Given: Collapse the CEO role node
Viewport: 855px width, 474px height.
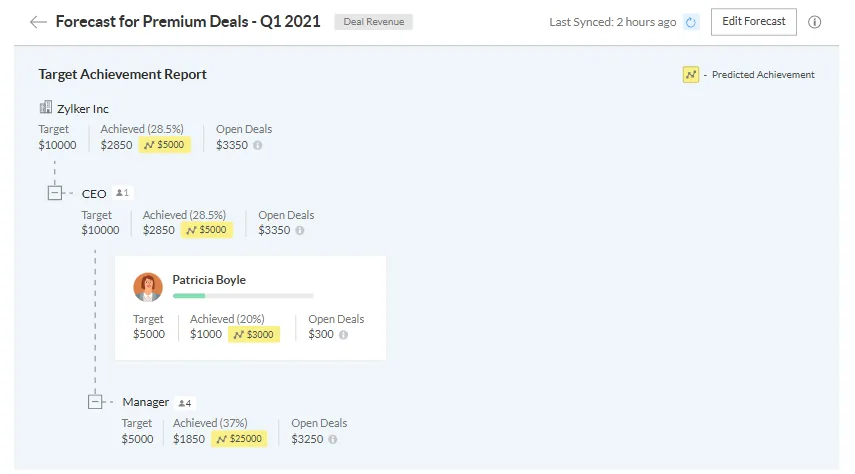Looking at the screenshot, I should [55, 193].
